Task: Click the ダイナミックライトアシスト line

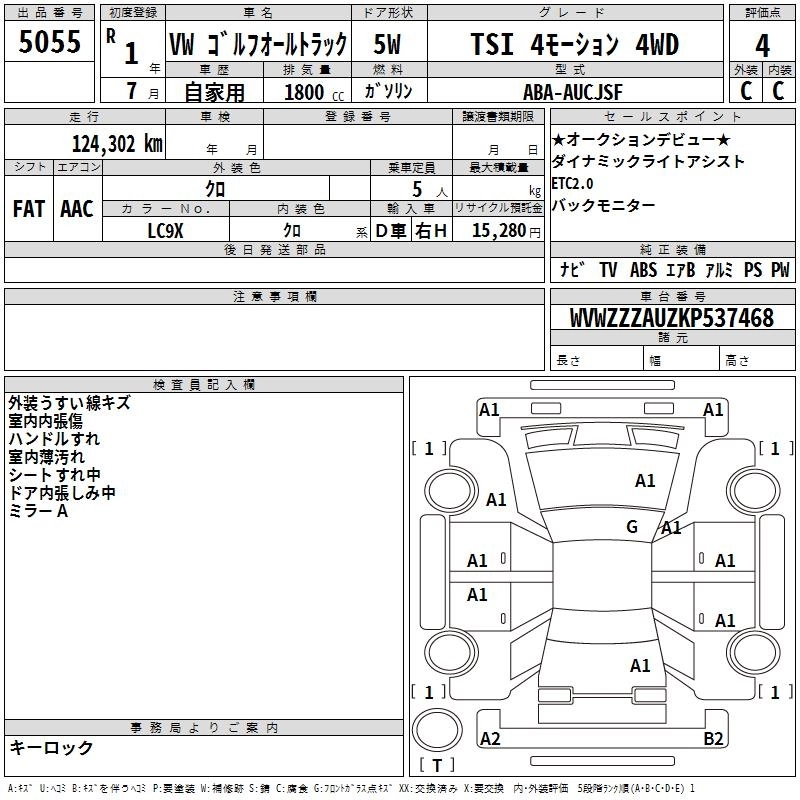Action: (x=648, y=161)
